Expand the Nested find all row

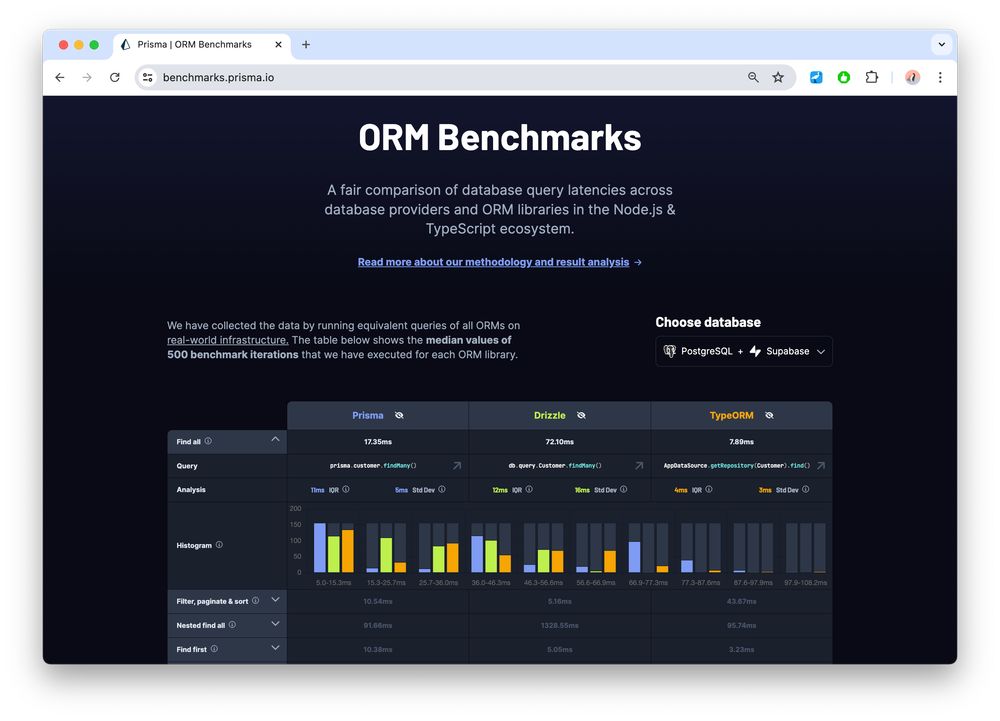275,623
